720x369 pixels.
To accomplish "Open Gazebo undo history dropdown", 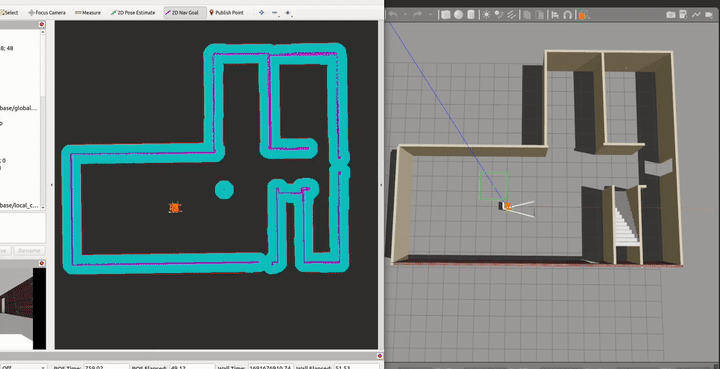I will [x=405, y=15].
